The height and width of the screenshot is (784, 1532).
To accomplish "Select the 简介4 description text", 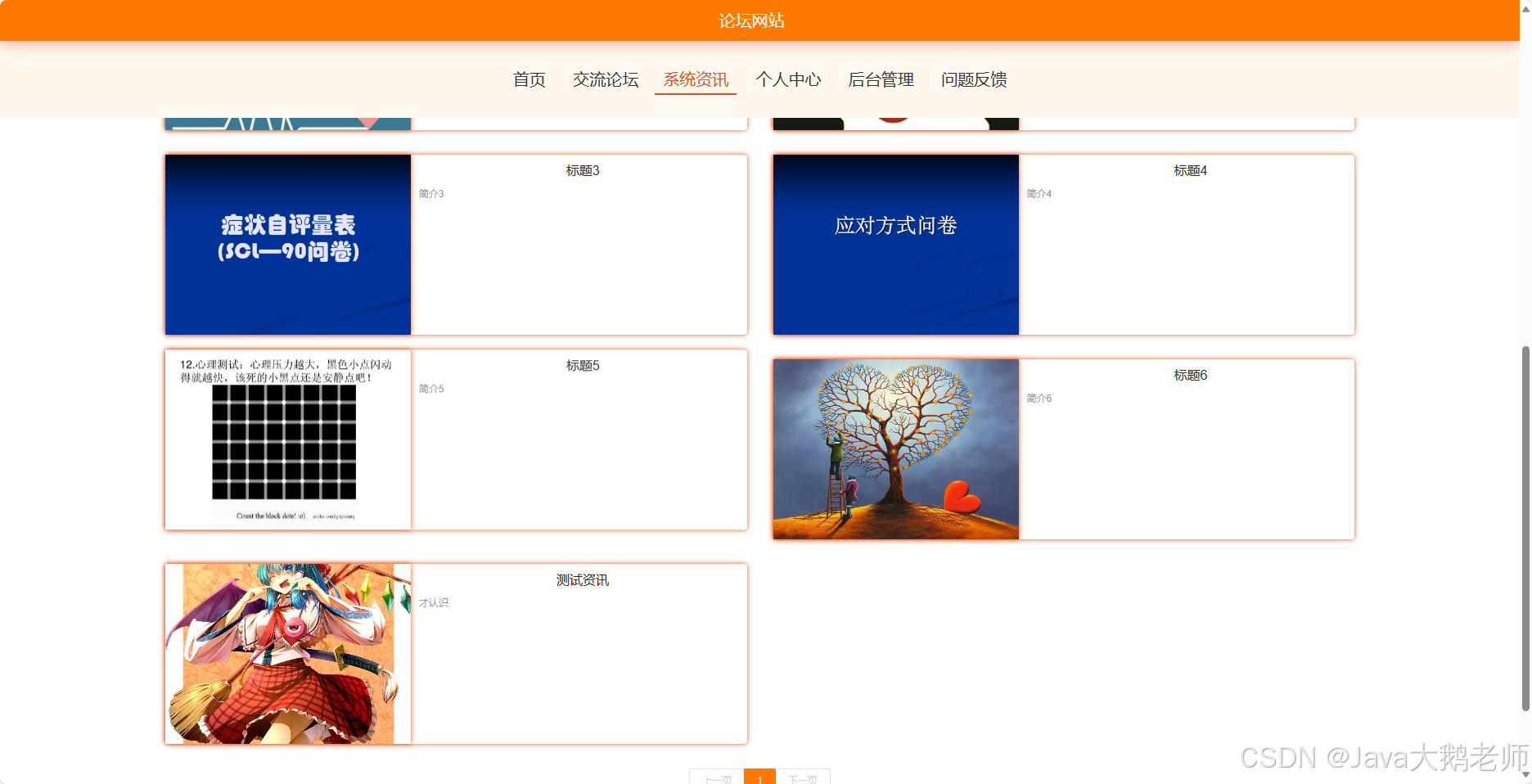I will tap(1039, 194).
